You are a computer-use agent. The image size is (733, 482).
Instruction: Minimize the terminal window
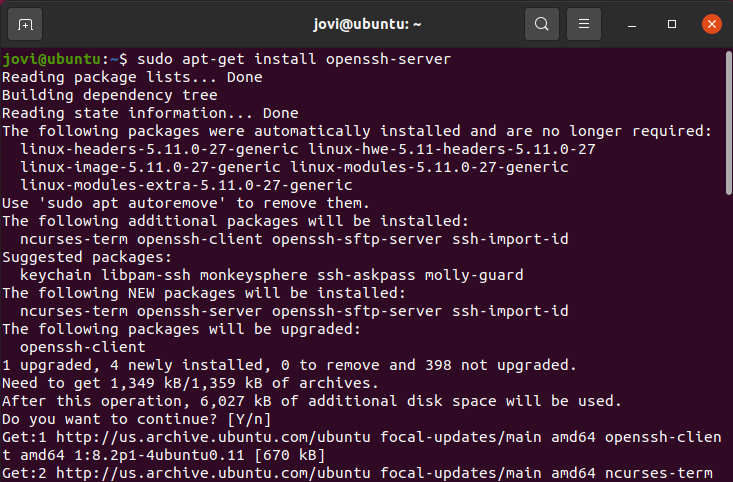(x=632, y=24)
